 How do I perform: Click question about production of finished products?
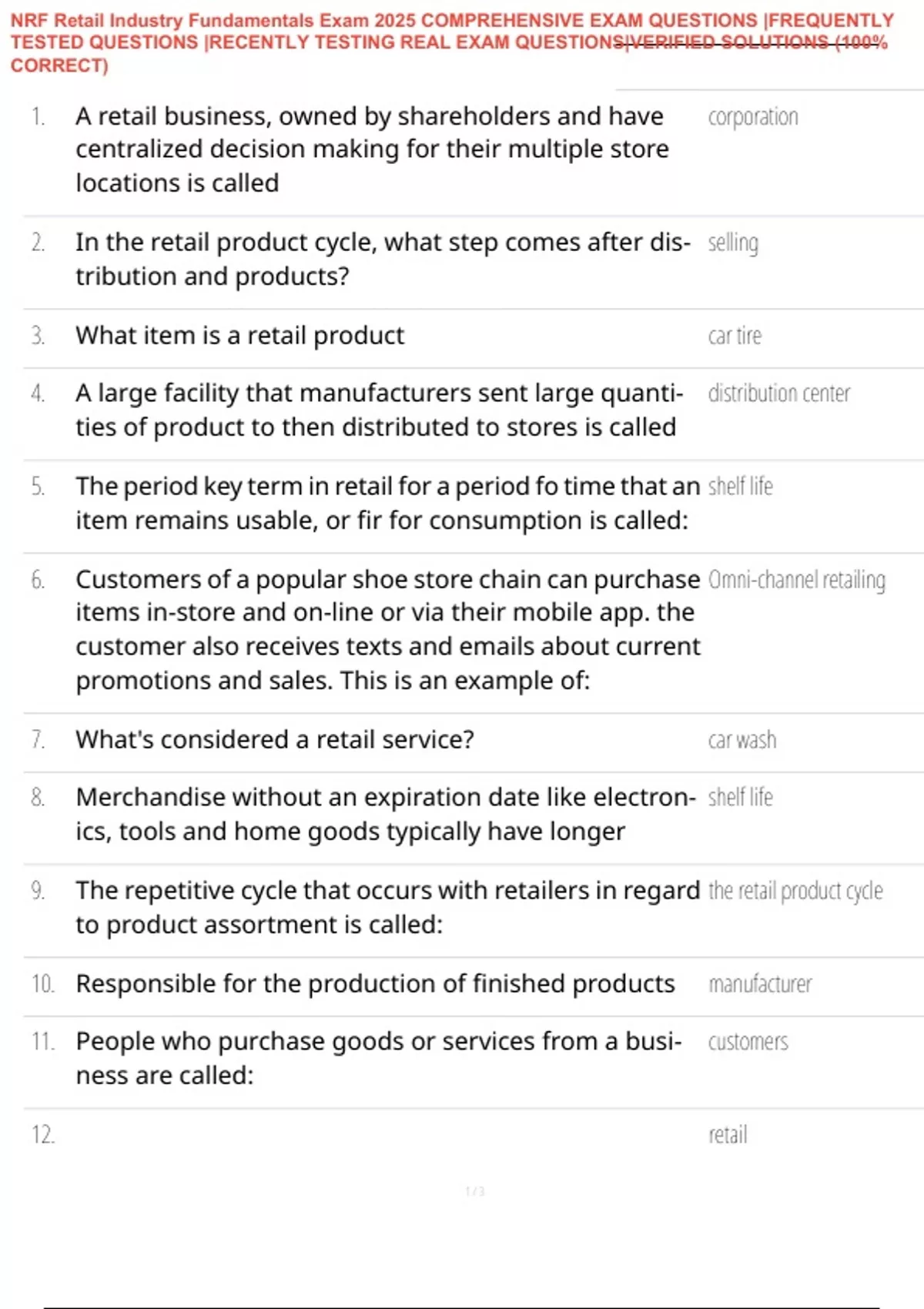375,984
